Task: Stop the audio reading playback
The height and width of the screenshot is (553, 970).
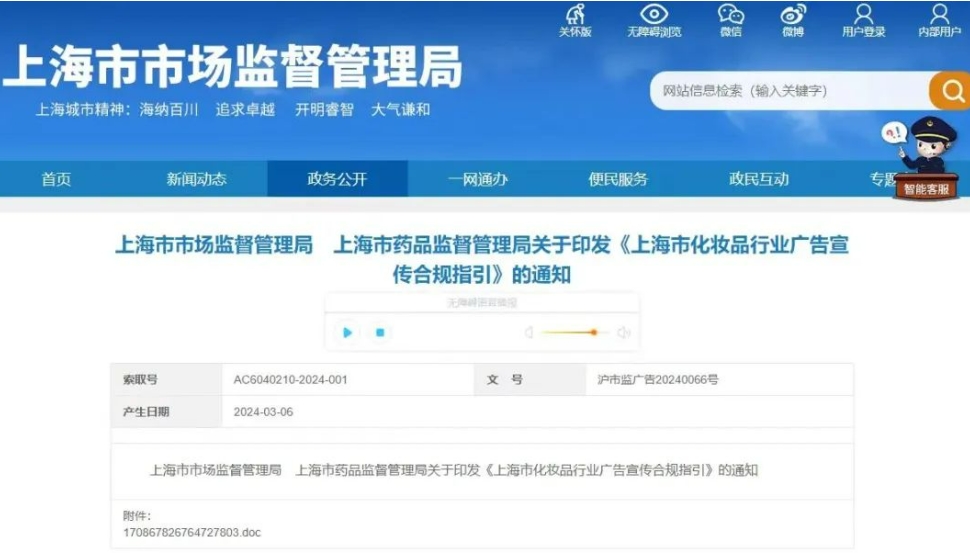Action: tap(380, 332)
